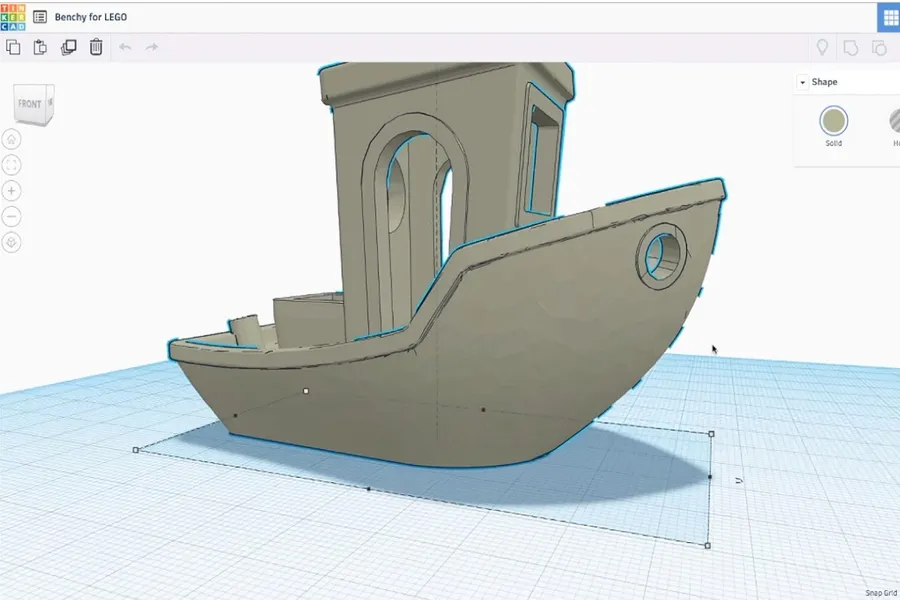Set the shape to Hole
The height and width of the screenshot is (600, 900).
click(x=894, y=121)
